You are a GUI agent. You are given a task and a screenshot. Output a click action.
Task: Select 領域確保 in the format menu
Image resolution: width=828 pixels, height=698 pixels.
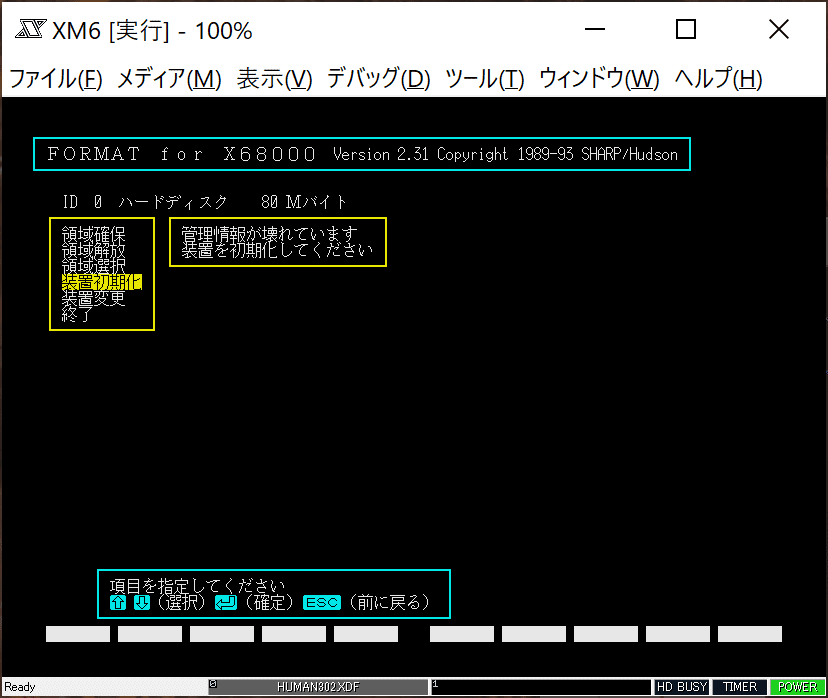click(x=93, y=234)
